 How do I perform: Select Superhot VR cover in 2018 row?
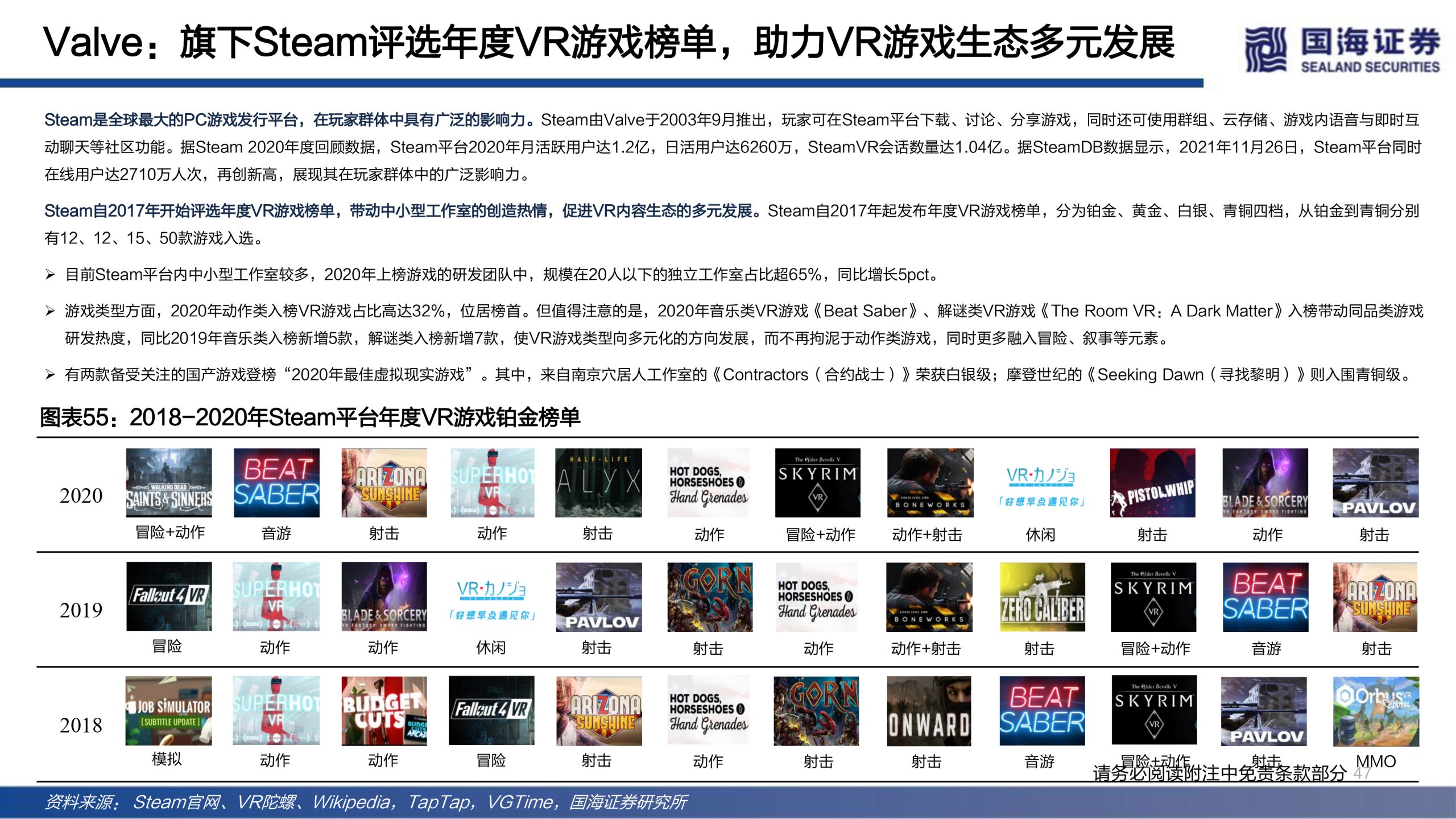276,710
